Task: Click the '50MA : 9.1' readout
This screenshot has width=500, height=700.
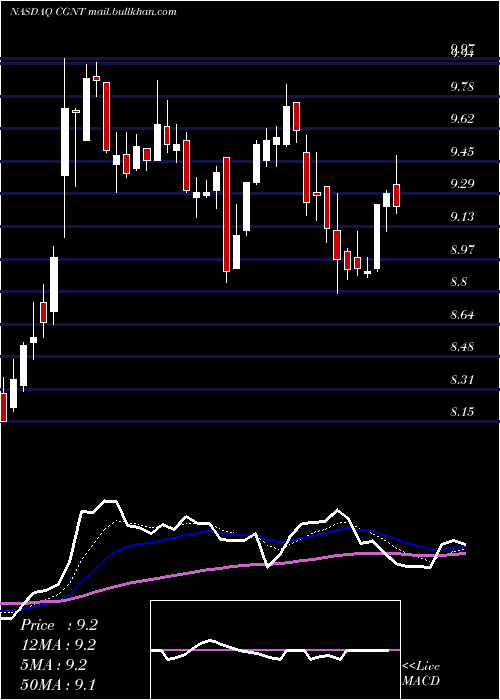Action: 58,684
